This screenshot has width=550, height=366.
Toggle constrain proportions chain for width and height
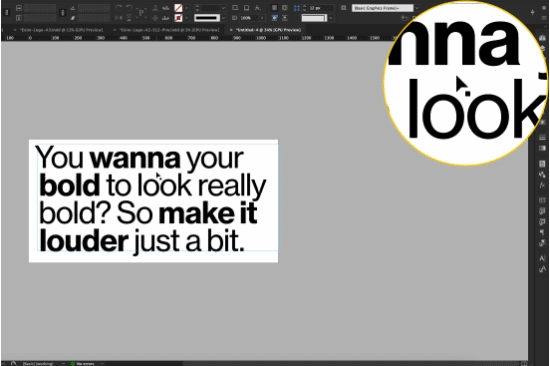(7, 12)
